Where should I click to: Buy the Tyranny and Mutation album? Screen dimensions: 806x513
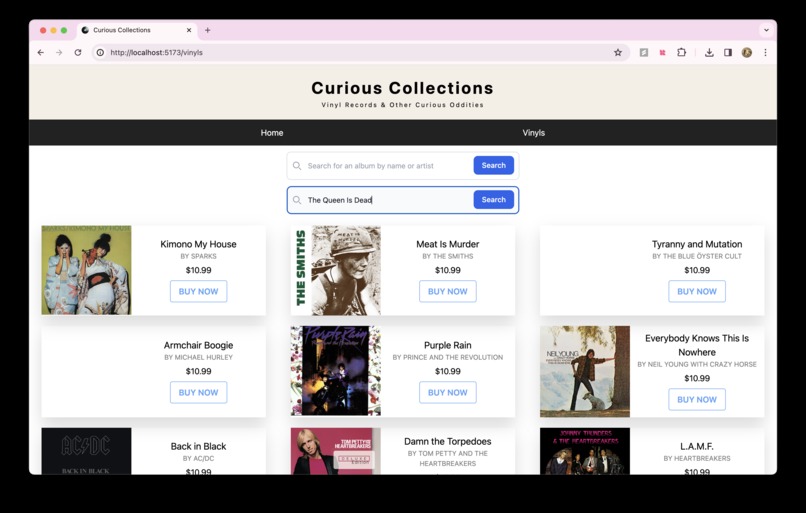coord(697,291)
